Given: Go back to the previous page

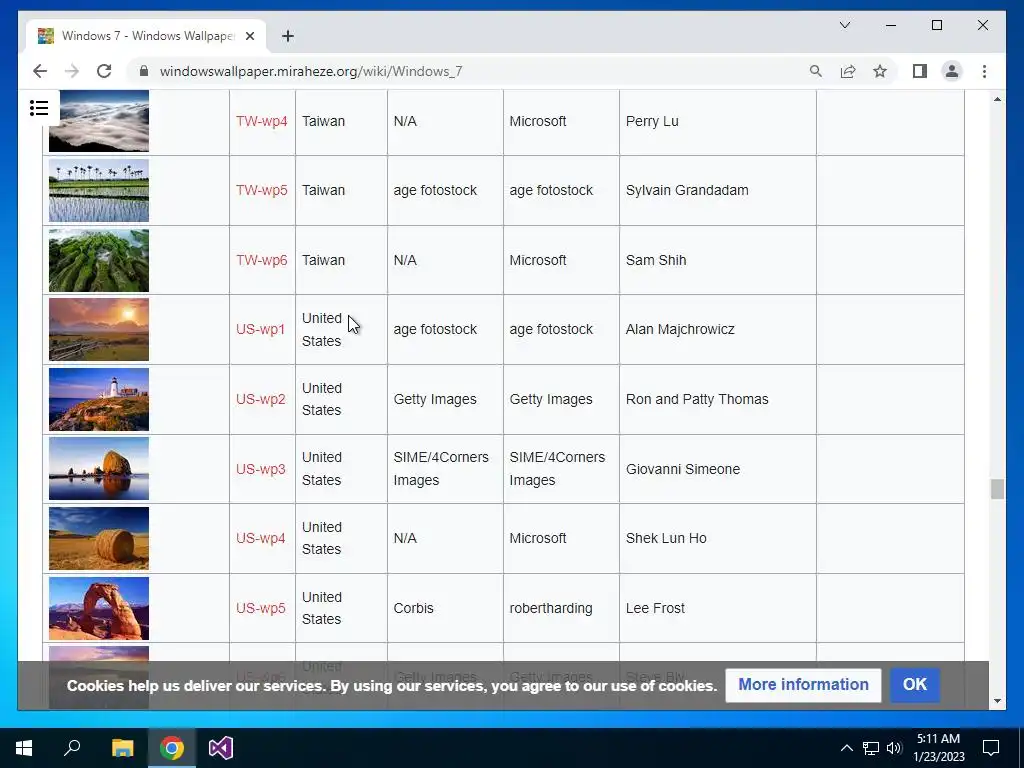Looking at the screenshot, I should [40, 71].
